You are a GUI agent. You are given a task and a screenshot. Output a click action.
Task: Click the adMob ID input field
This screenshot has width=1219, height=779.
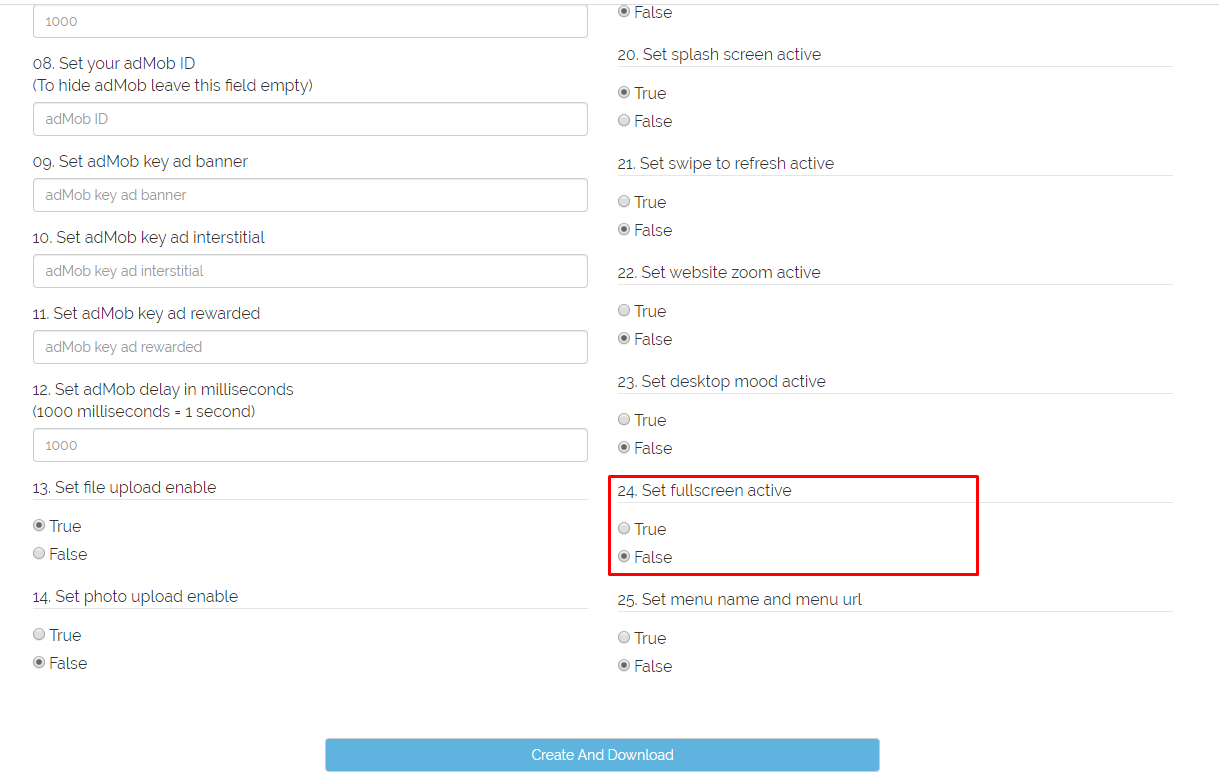coord(310,119)
